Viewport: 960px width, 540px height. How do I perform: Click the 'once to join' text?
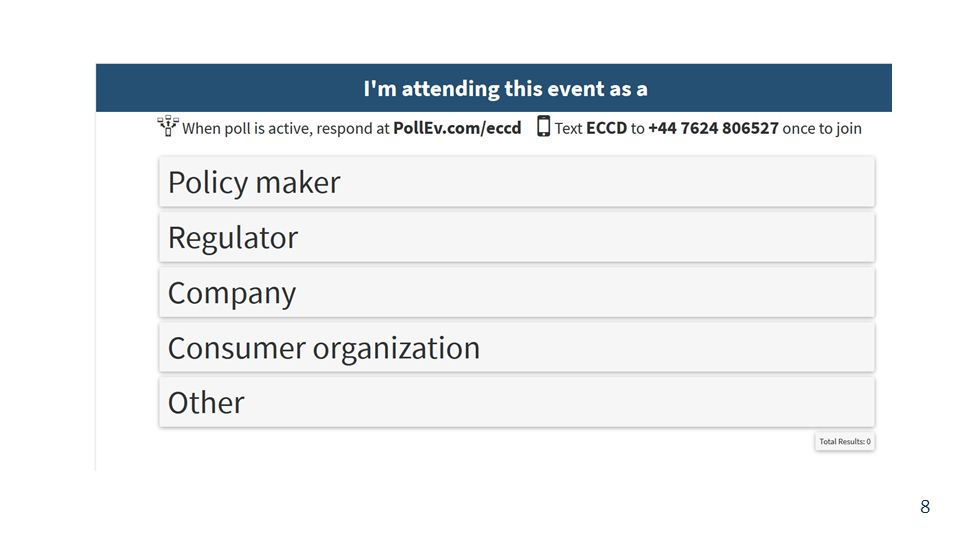point(822,129)
